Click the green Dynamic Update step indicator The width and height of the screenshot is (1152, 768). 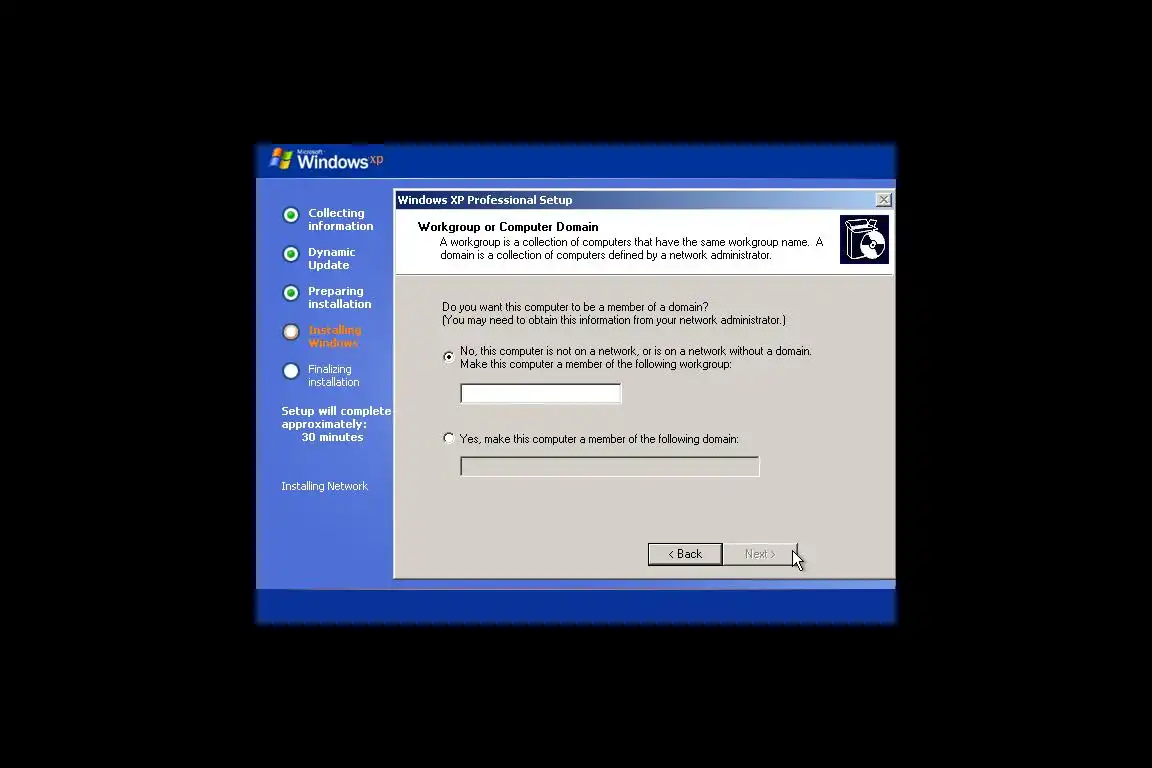[x=291, y=254]
